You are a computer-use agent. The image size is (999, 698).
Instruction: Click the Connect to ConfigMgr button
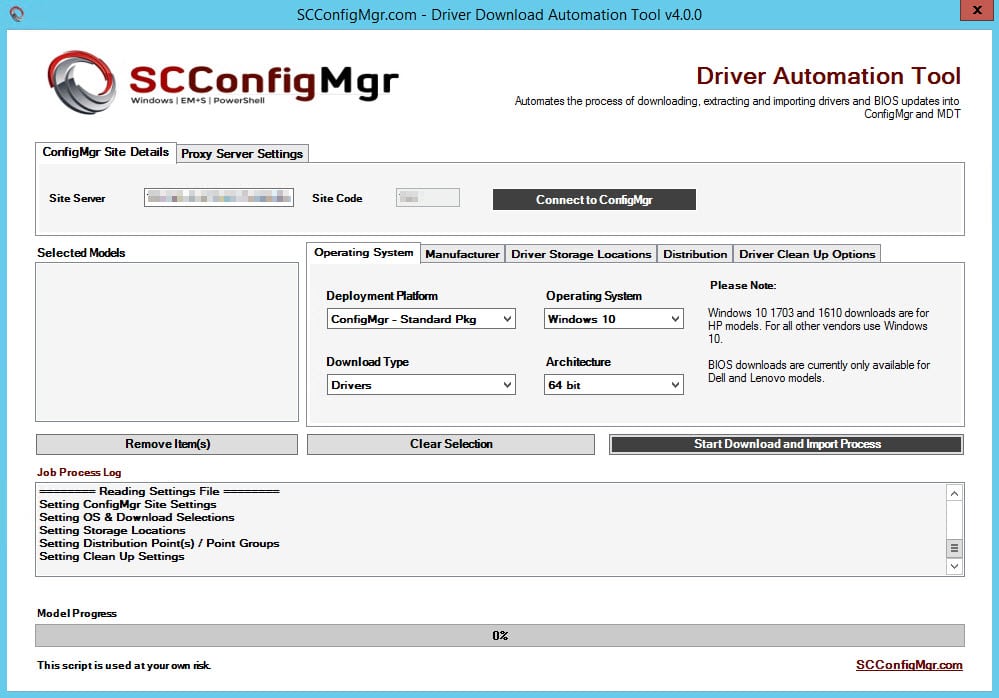pyautogui.click(x=594, y=199)
